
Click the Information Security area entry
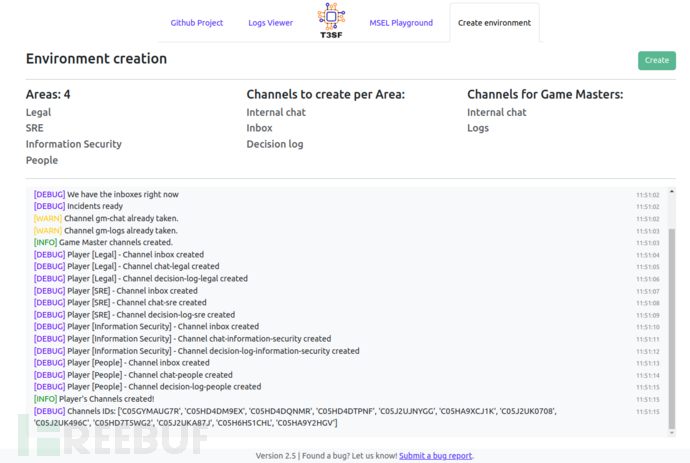pyautogui.click(x=74, y=145)
